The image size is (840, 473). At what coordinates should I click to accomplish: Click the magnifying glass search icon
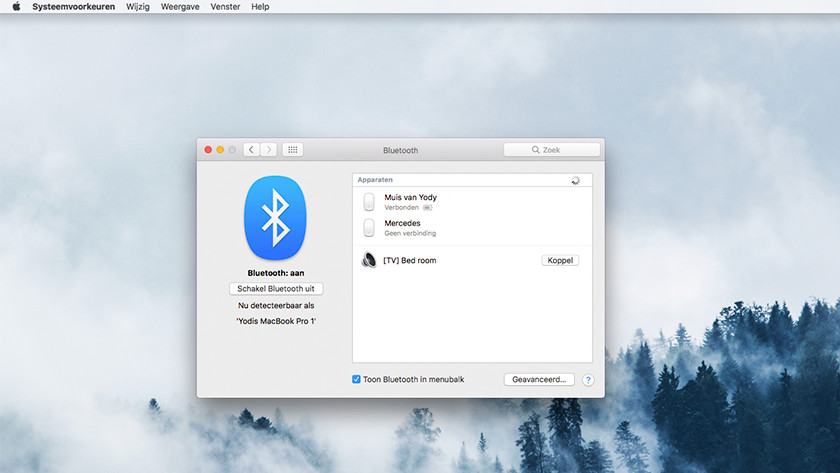click(535, 149)
